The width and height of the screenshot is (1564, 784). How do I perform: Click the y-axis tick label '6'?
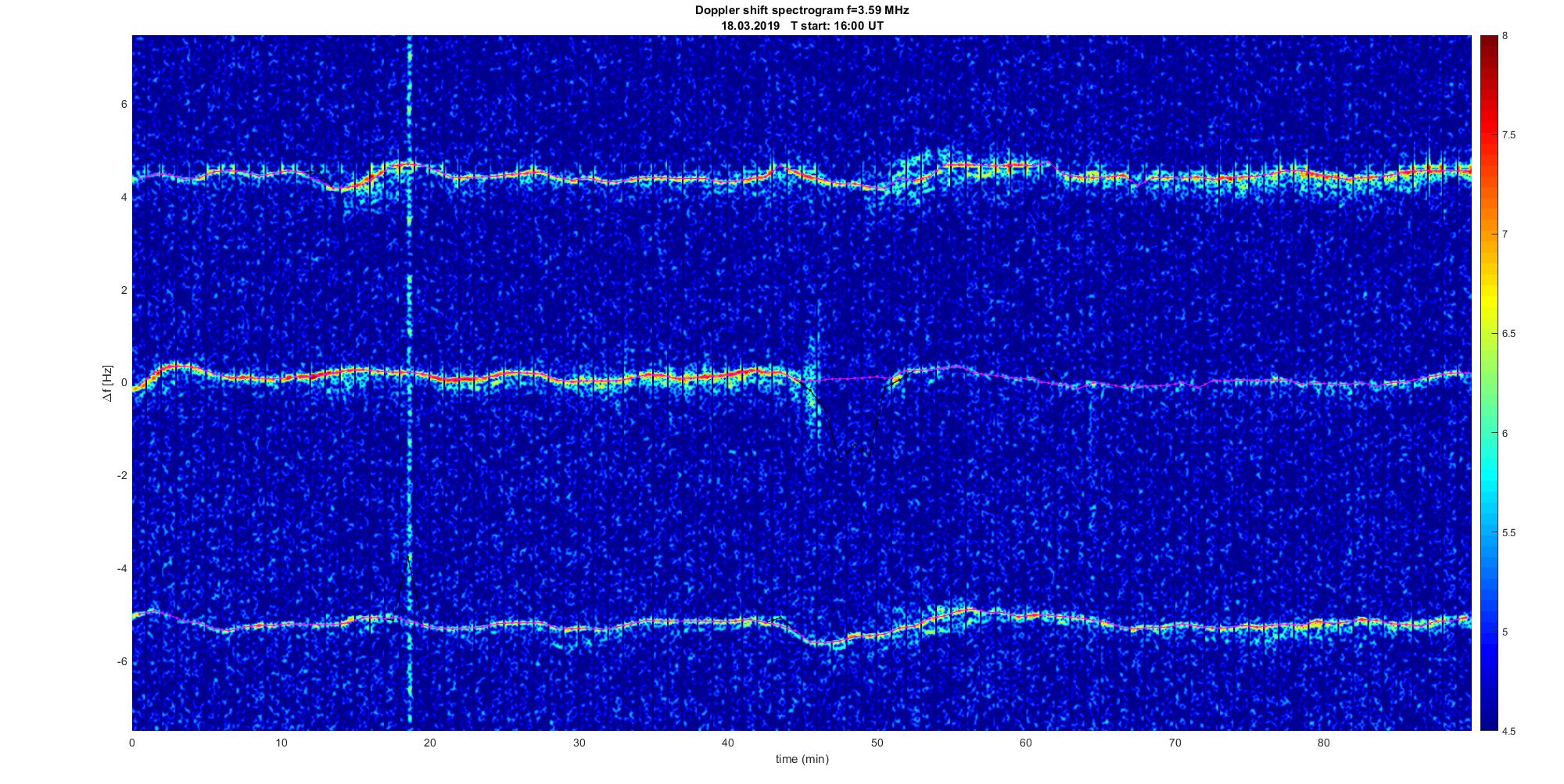click(124, 104)
